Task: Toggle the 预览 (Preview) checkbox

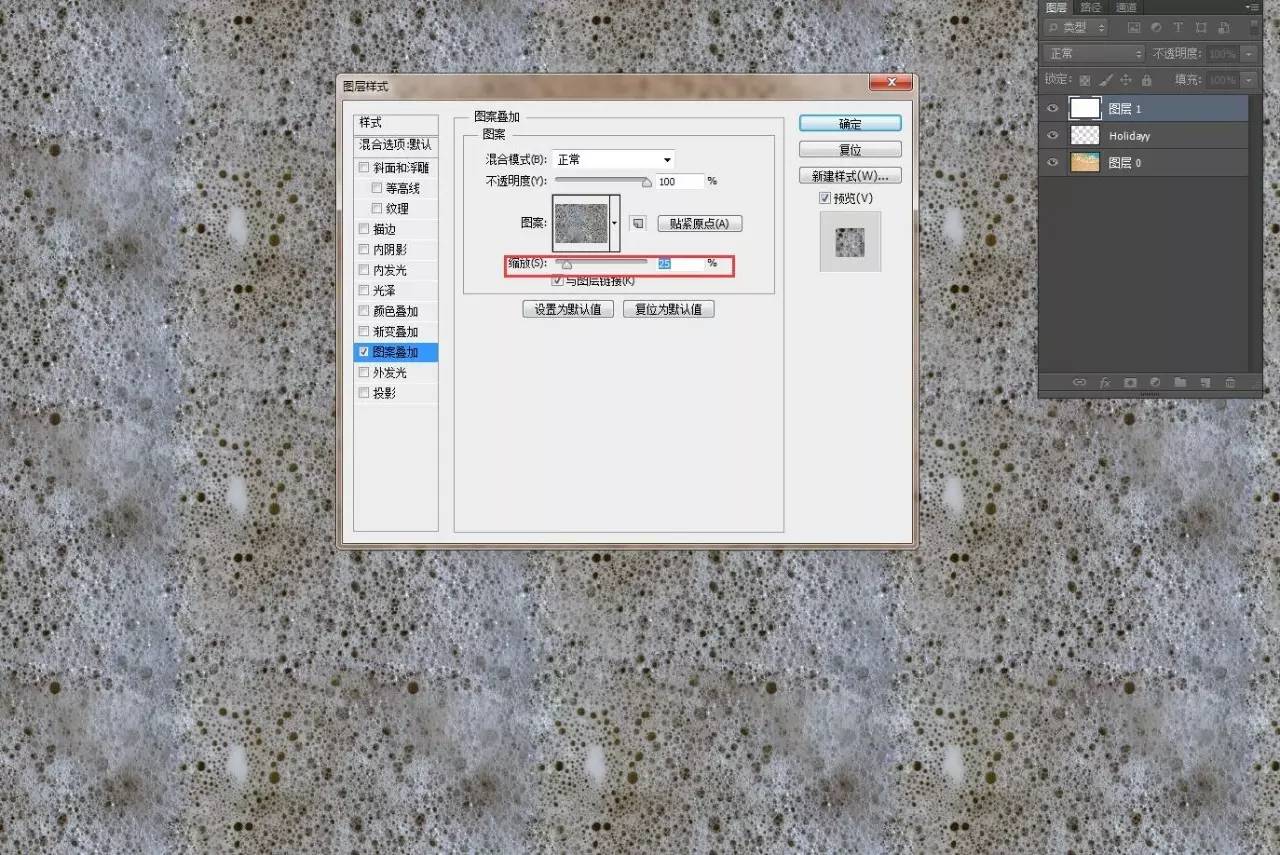Action: [825, 198]
